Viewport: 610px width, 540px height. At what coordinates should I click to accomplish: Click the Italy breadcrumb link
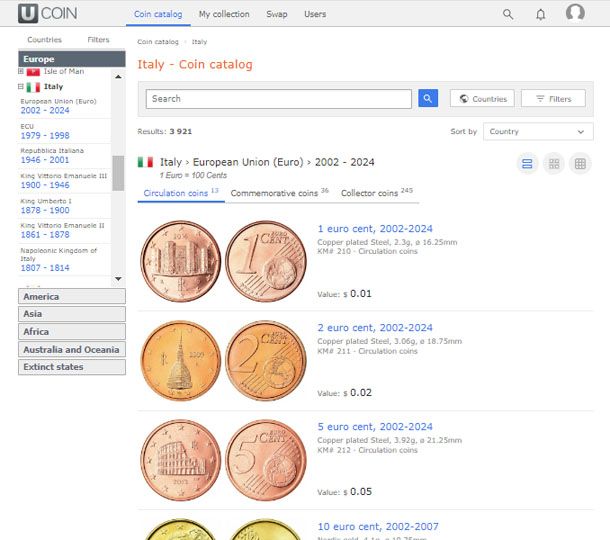[x=199, y=42]
